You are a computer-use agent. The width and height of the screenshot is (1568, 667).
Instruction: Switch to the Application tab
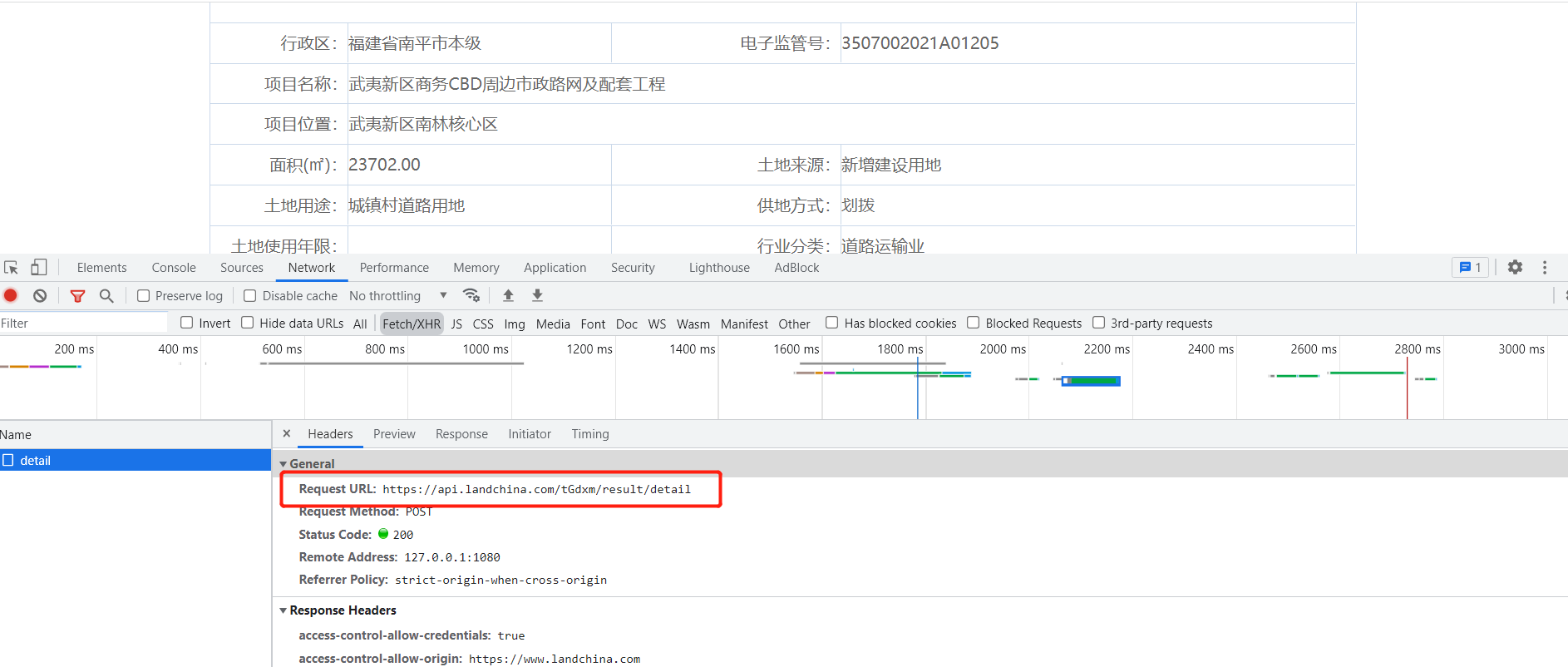555,268
